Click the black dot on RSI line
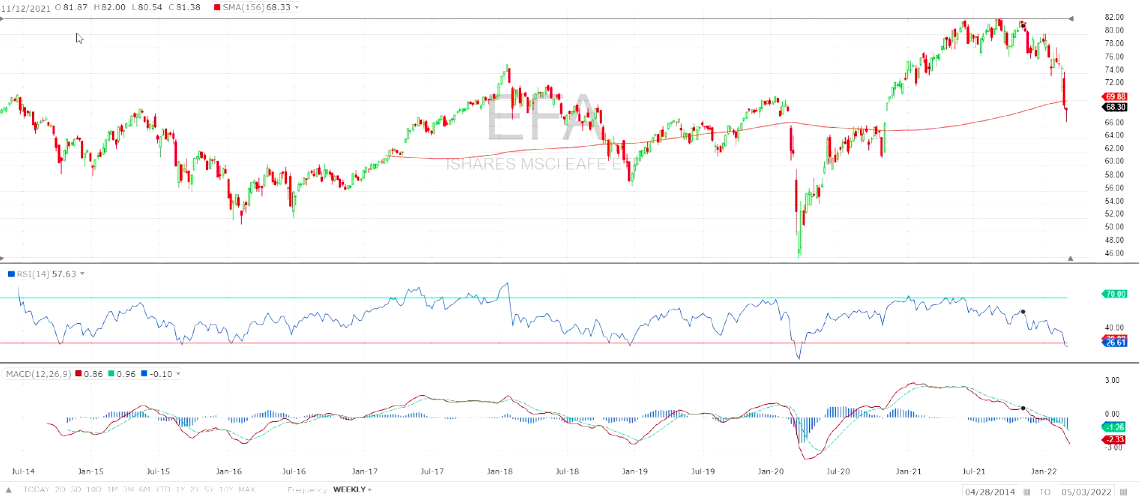Viewport: 1139px width, 496px height. pos(1023,313)
